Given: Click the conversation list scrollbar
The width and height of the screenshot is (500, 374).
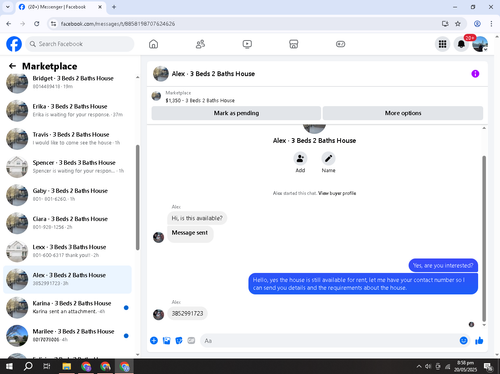Looking at the screenshot, I should (137, 197).
